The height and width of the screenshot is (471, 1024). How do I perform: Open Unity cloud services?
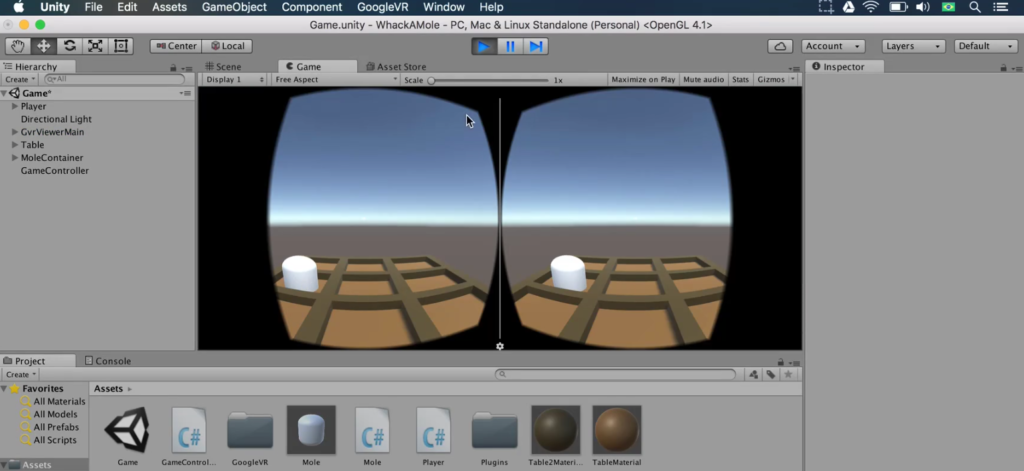(780, 46)
